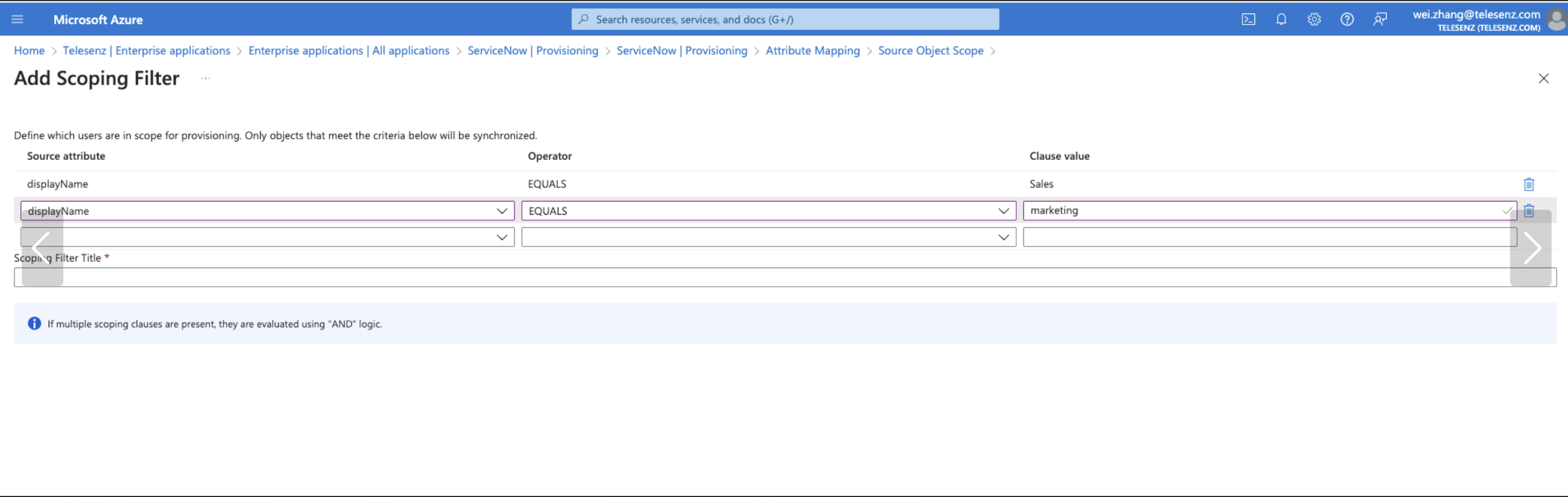Screen dimensions: 1568x497
Task: Close the Add Scoping Filter pane
Action: click(1543, 79)
